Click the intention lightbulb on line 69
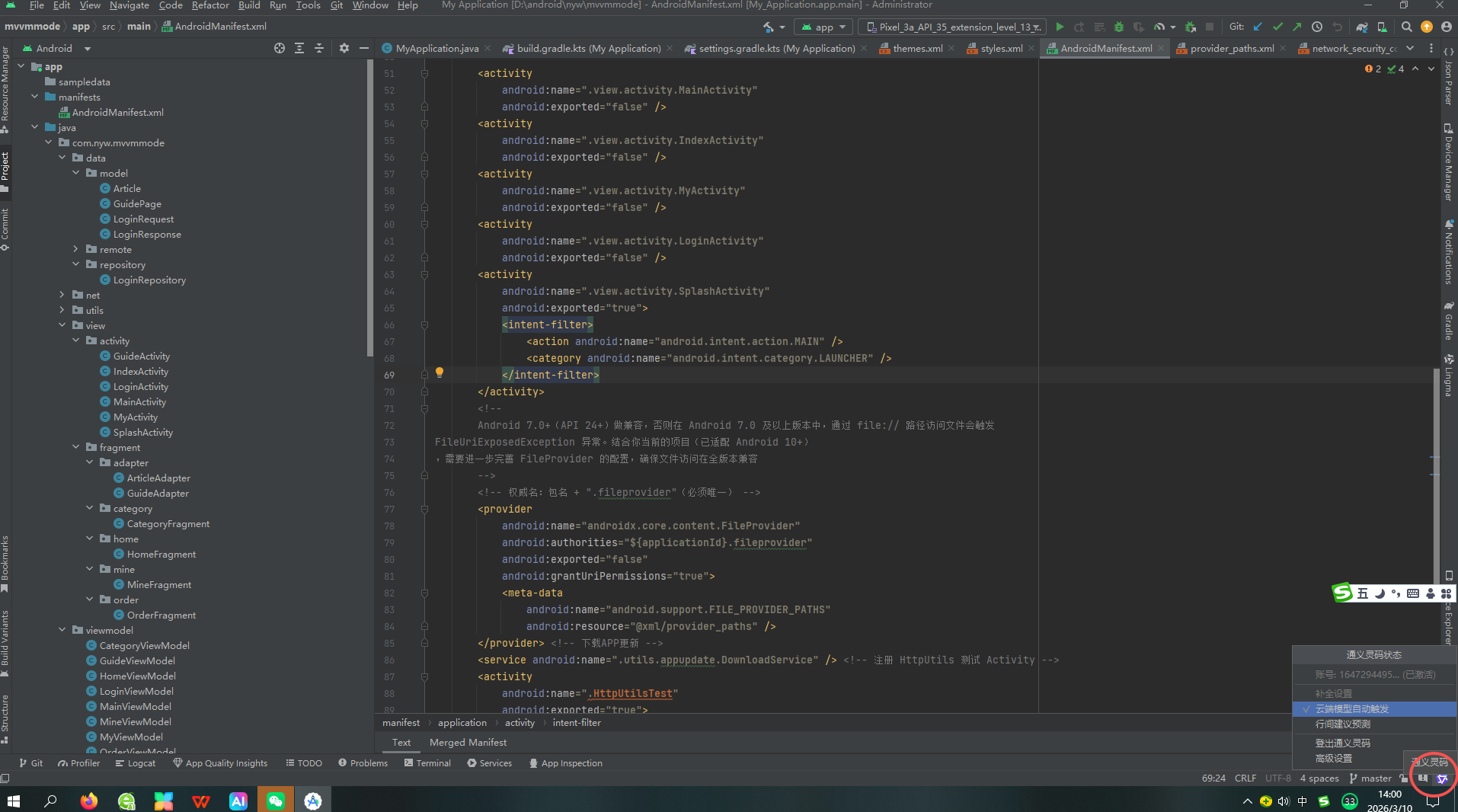Viewport: 1458px width, 812px height. pyautogui.click(x=440, y=372)
